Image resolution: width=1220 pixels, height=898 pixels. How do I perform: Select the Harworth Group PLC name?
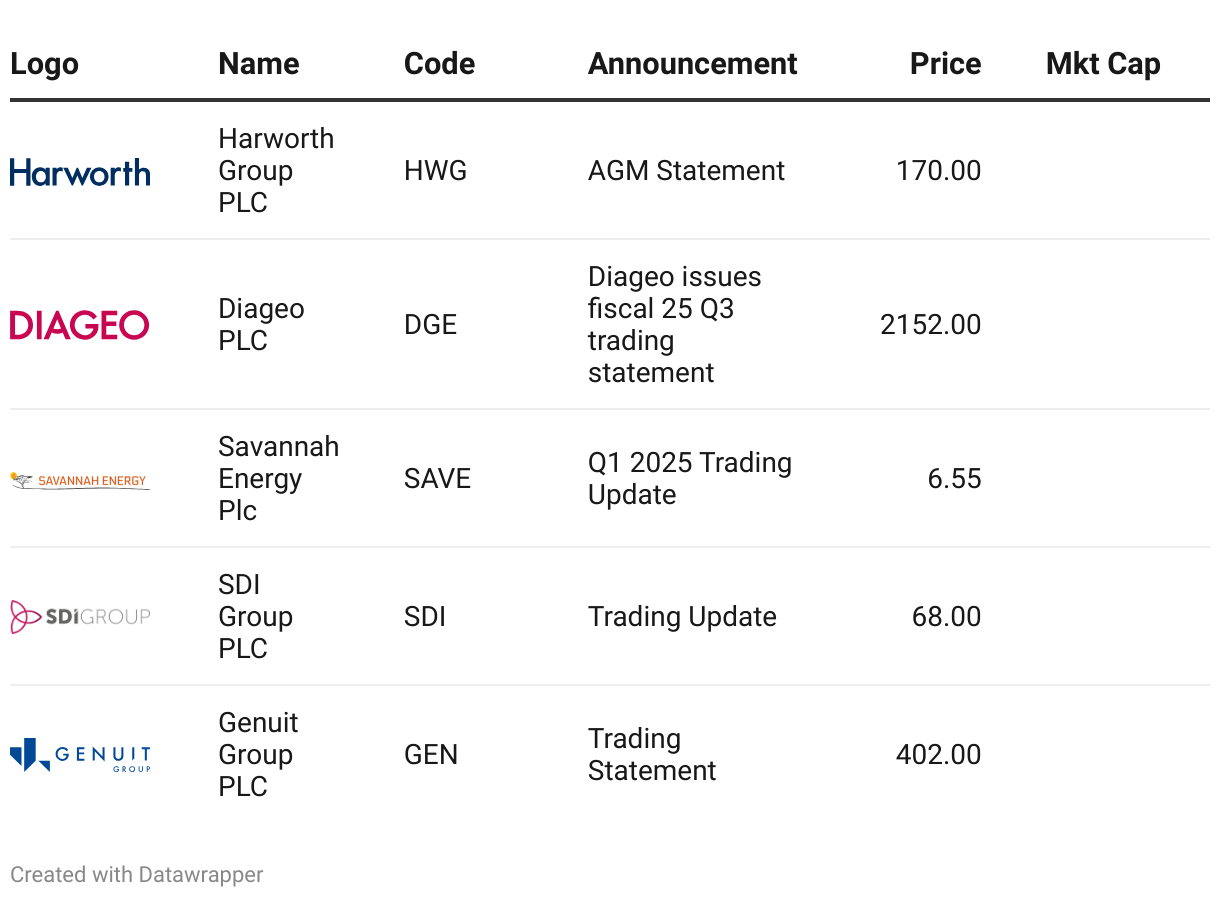pos(275,171)
